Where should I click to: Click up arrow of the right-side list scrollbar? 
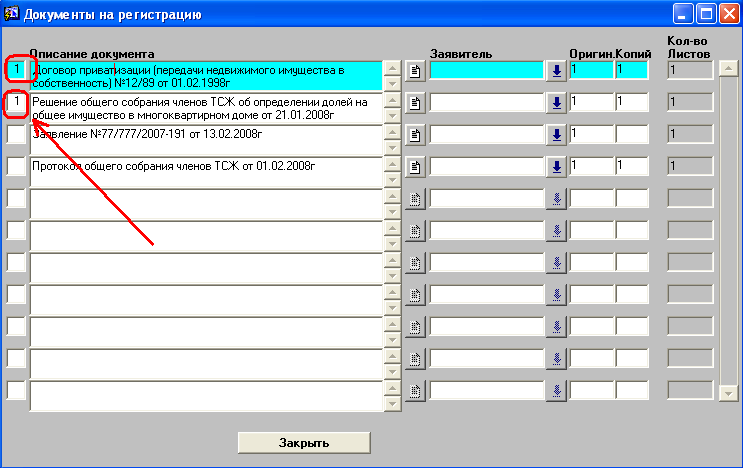[728, 69]
